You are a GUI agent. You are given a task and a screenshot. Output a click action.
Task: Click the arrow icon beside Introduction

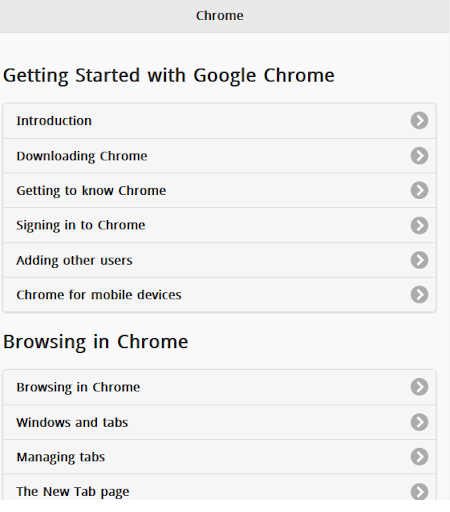[x=419, y=120]
